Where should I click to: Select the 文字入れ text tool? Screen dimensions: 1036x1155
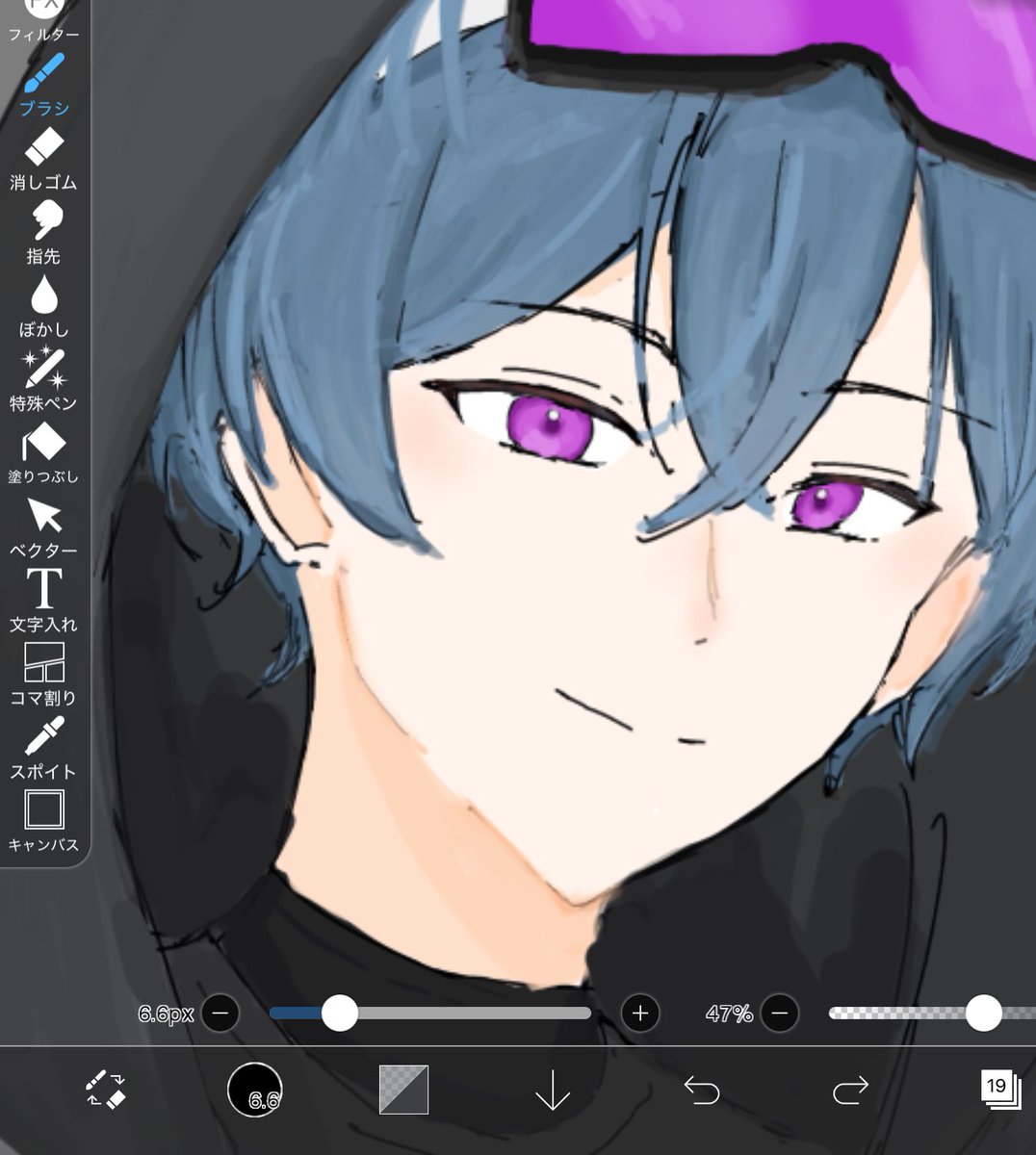tap(43, 602)
